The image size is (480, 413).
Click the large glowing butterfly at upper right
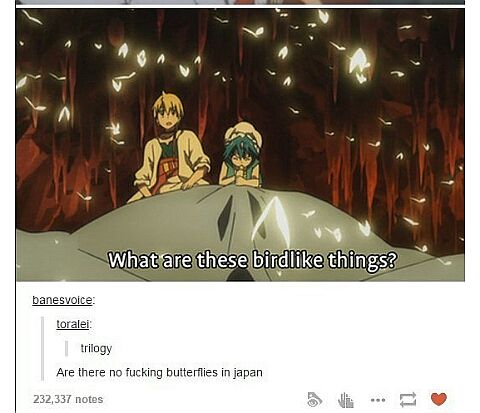359,66
